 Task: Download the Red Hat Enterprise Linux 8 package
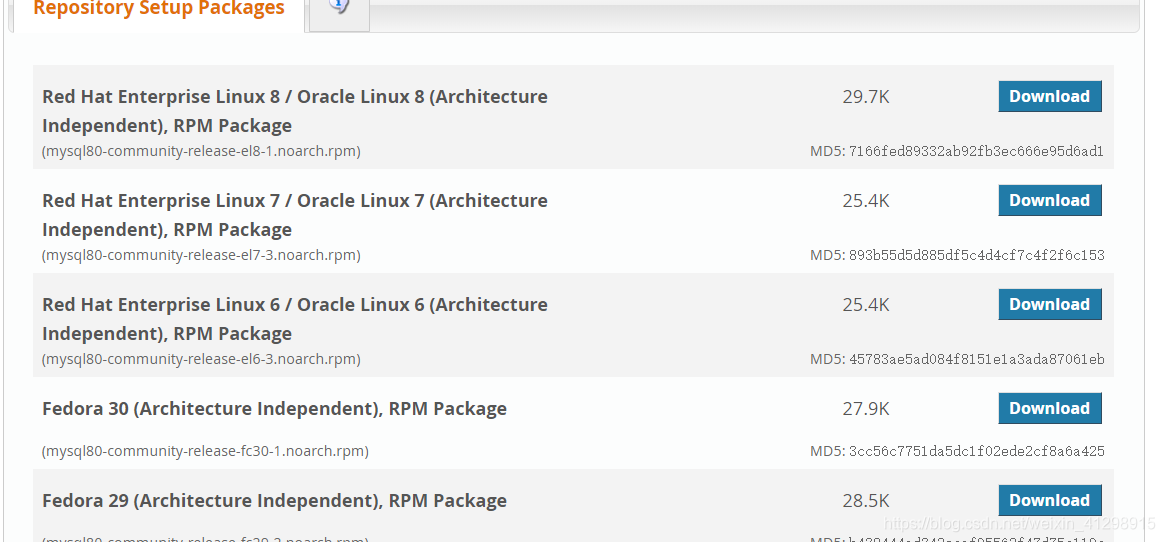(x=1049, y=97)
